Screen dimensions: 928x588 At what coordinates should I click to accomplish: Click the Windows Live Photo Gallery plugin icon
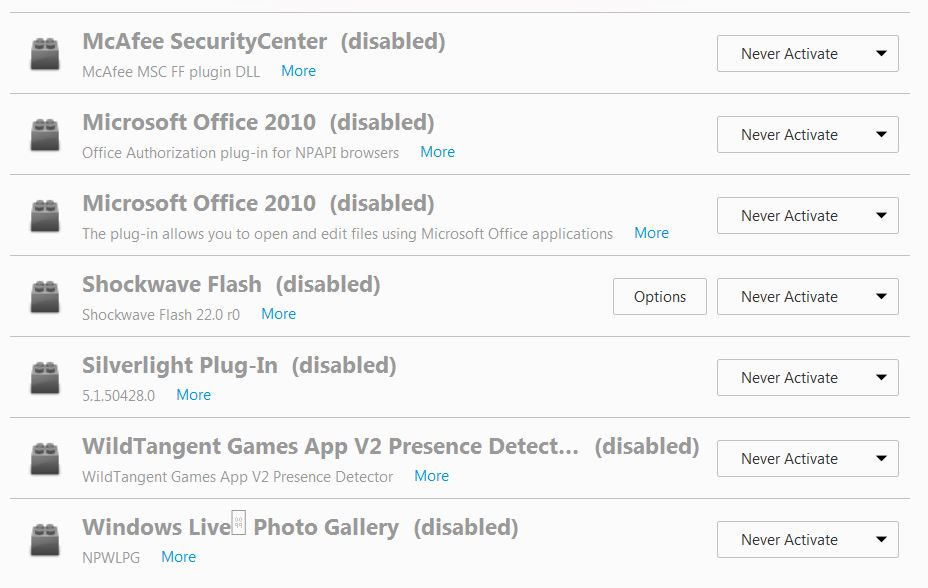tap(45, 540)
